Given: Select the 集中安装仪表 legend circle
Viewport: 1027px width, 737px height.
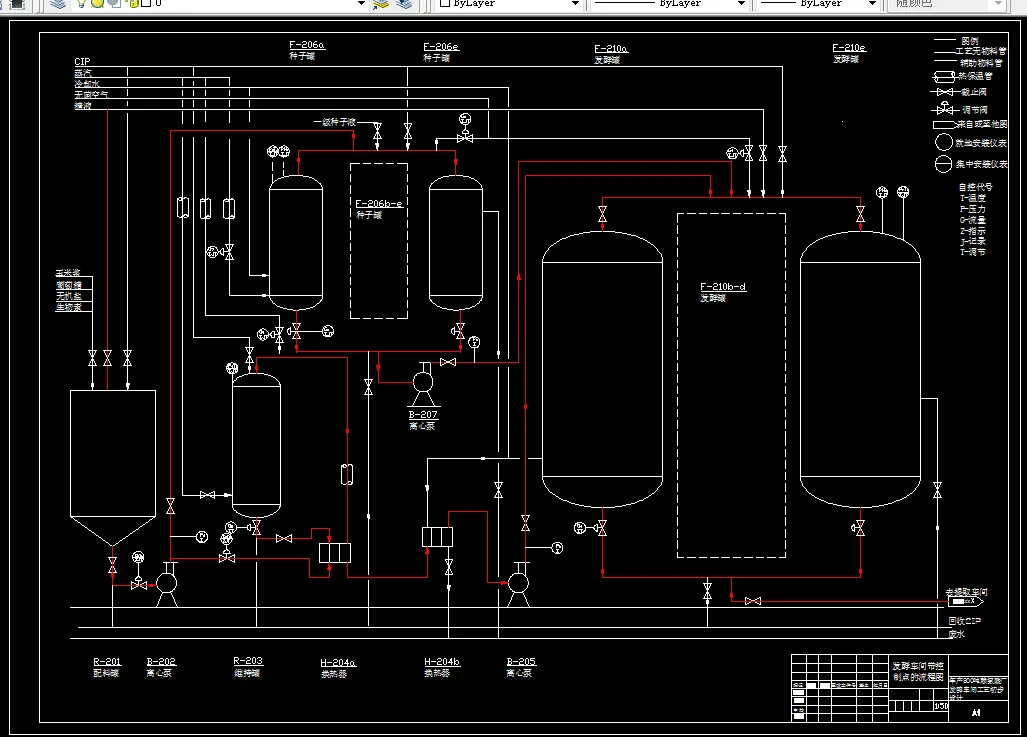Looking at the screenshot, I should coord(943,164).
